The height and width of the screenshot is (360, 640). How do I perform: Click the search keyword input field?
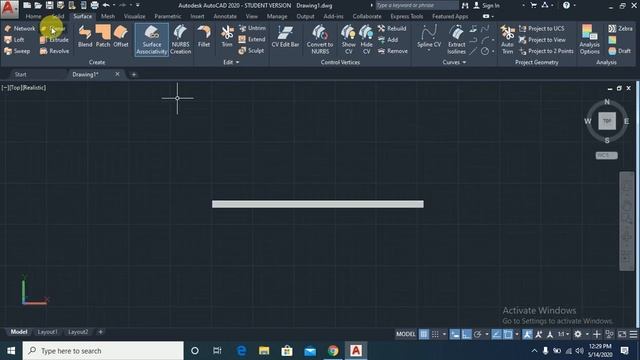pos(416,5)
